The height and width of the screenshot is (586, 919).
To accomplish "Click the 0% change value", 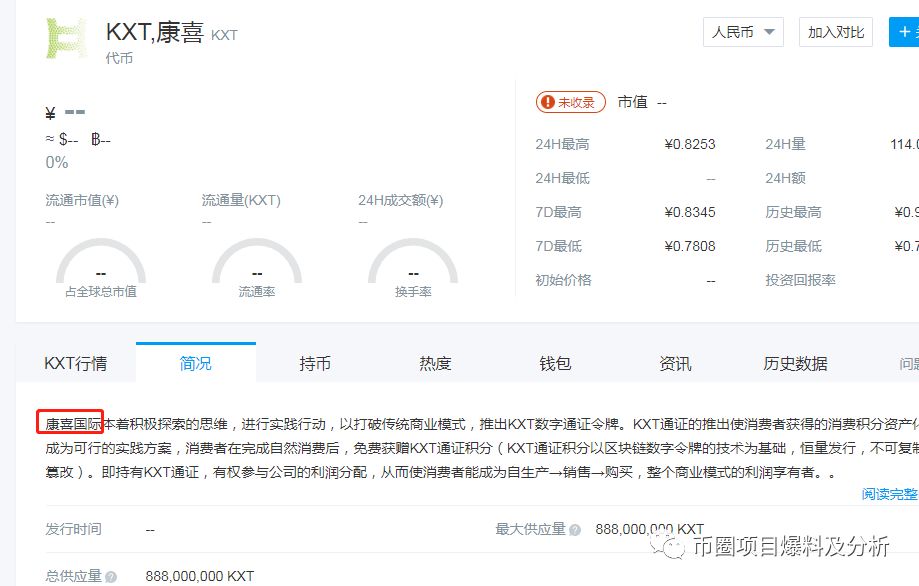I will pyautogui.click(x=57, y=162).
